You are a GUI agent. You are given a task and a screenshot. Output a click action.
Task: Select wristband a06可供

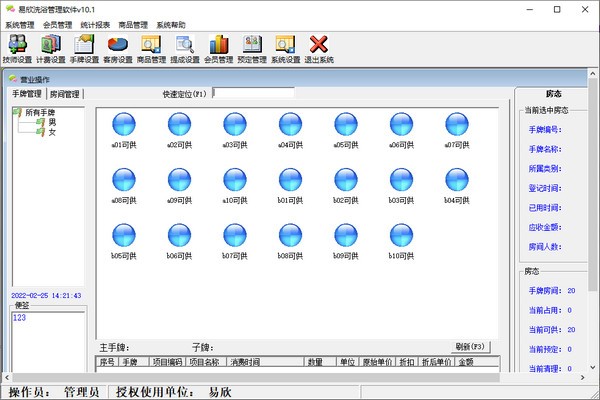coord(401,130)
